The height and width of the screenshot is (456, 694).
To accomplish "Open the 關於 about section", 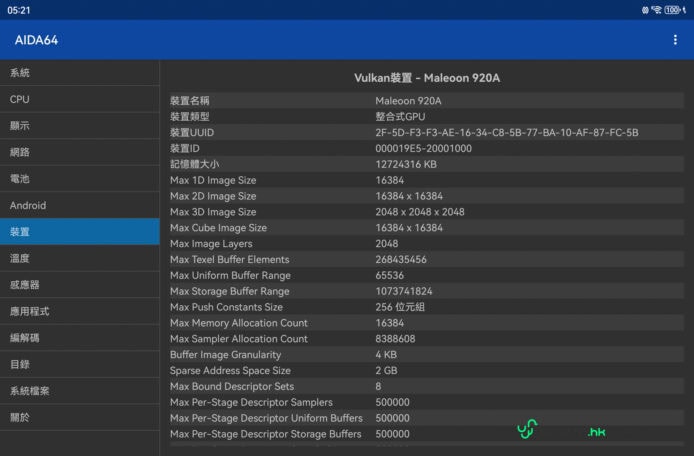I will [x=80, y=417].
